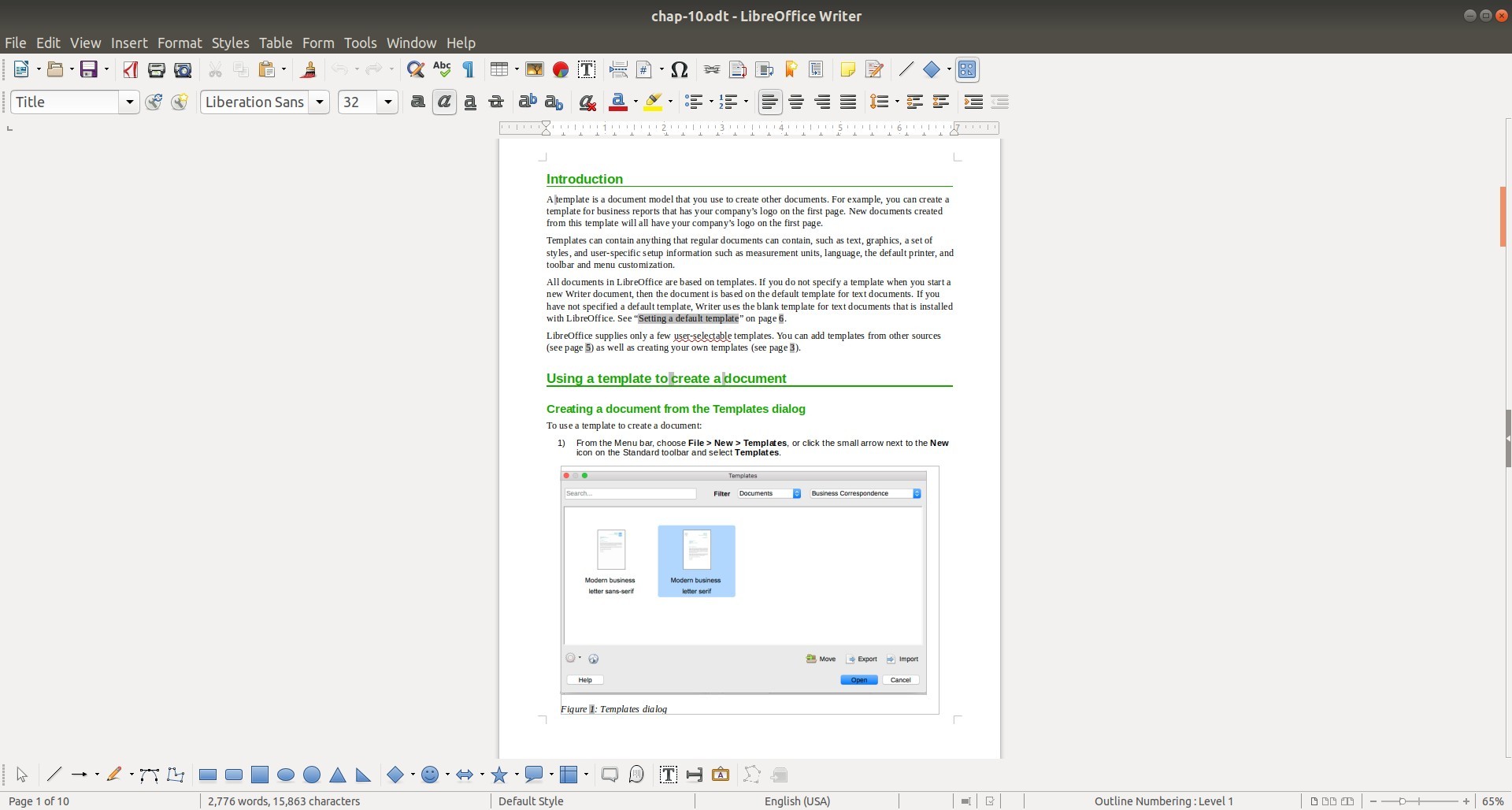Apply yellow Highlighting Color swatch

653,102
